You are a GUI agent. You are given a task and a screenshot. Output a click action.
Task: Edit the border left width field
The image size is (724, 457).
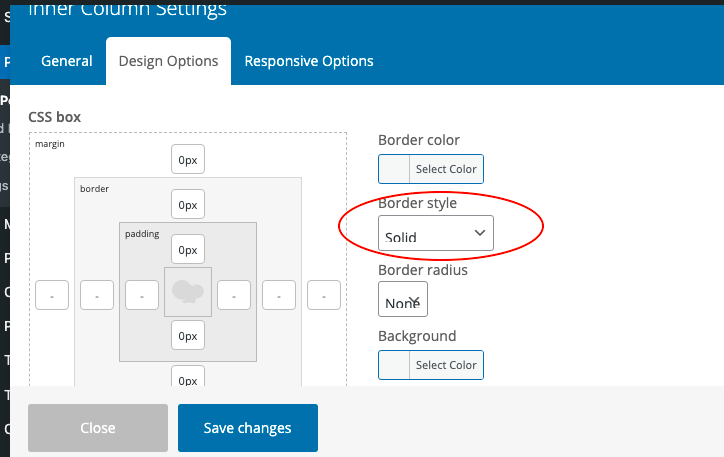97,295
